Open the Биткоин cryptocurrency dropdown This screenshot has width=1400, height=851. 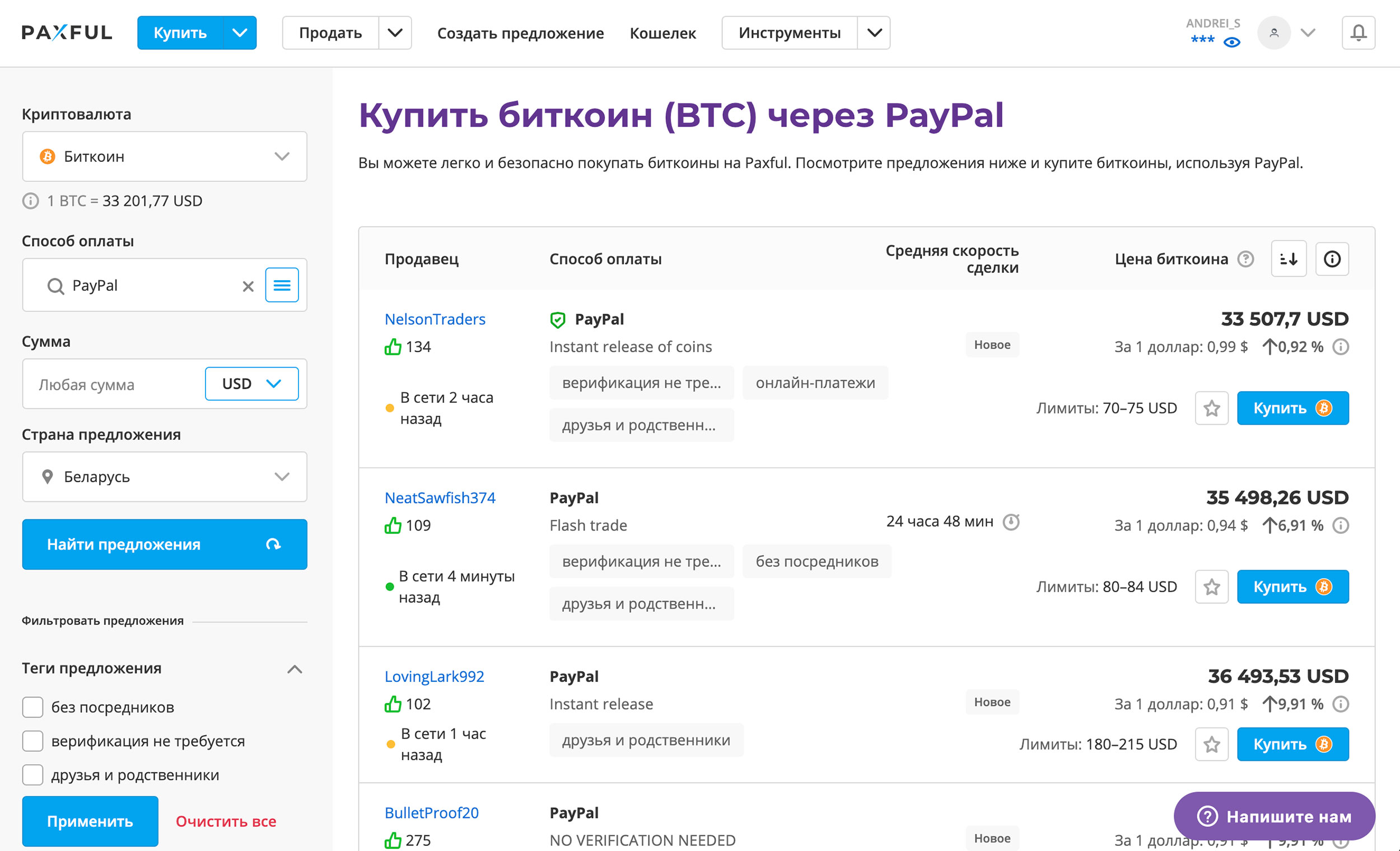[165, 156]
